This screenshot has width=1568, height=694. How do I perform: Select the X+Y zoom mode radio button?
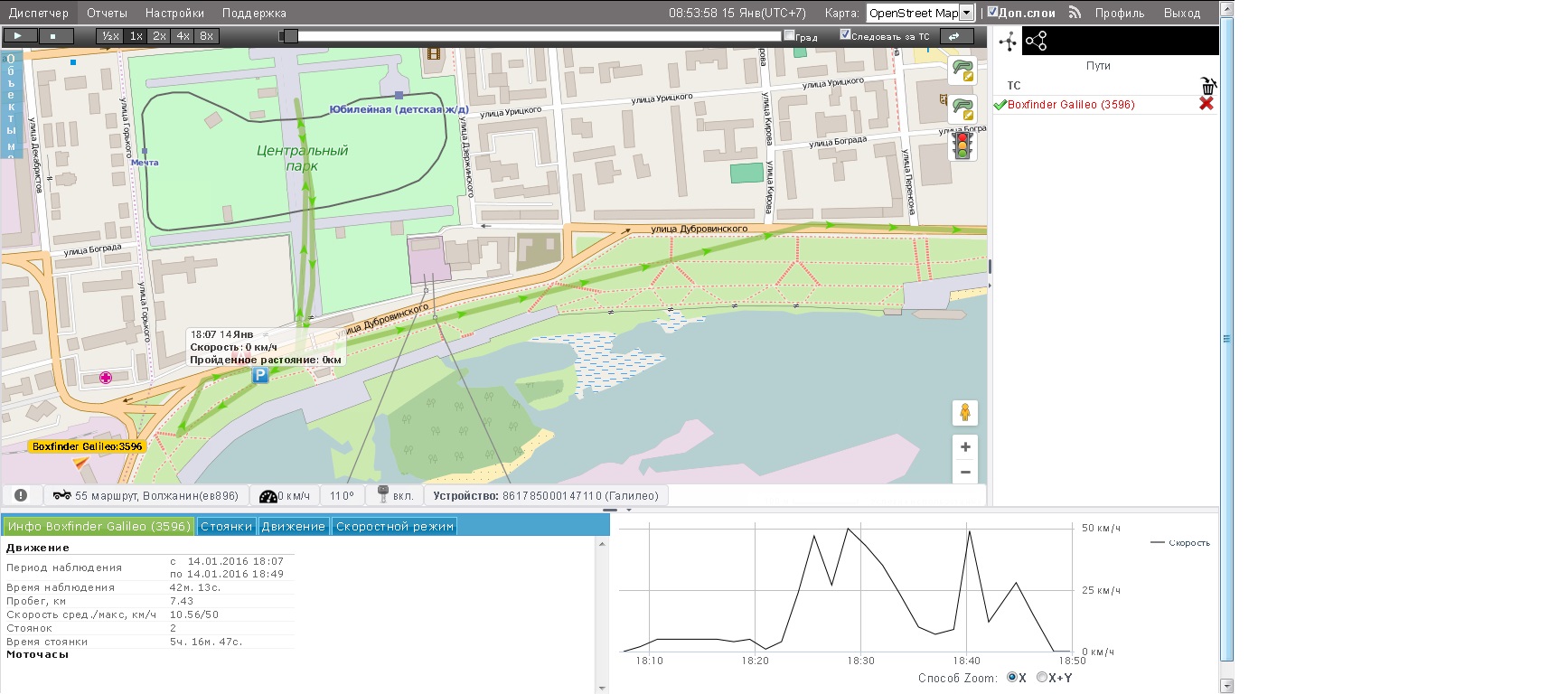pyautogui.click(x=1042, y=677)
